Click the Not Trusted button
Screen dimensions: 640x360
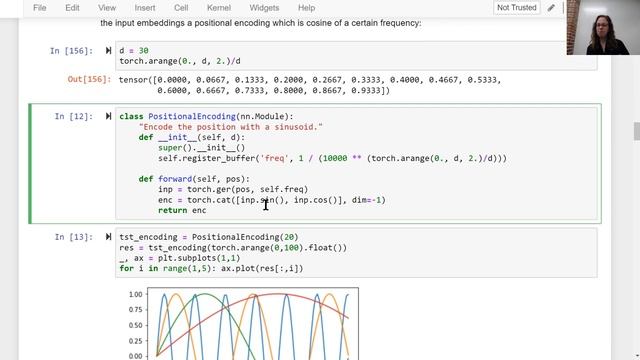pyautogui.click(x=517, y=8)
